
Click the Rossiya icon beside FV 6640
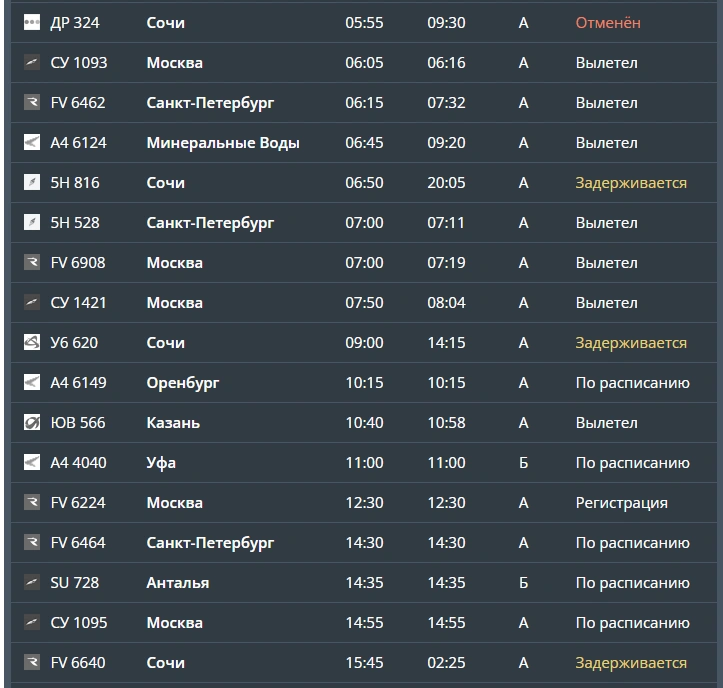pyautogui.click(x=32, y=663)
